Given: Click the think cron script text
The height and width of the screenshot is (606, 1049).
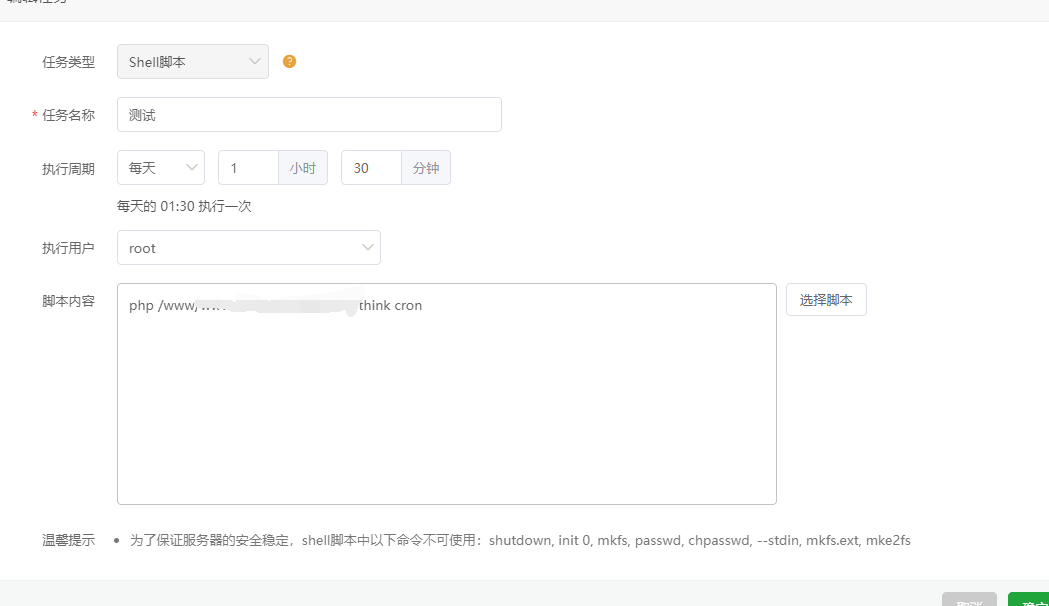Looking at the screenshot, I should [390, 305].
